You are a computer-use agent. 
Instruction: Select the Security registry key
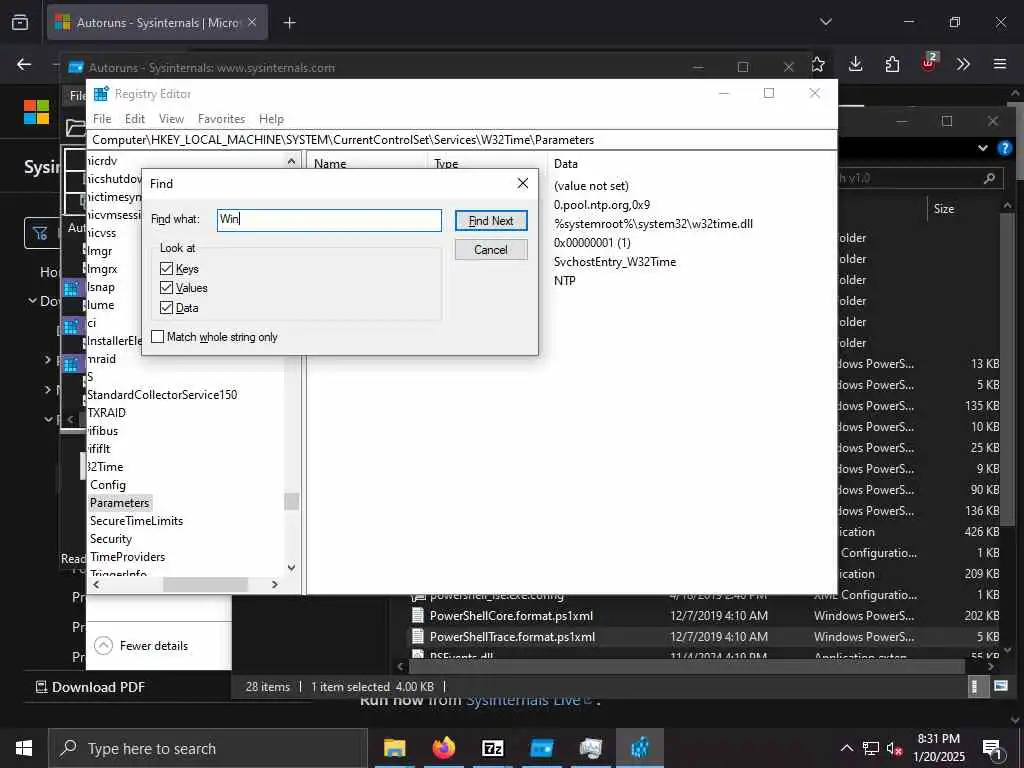coord(111,539)
